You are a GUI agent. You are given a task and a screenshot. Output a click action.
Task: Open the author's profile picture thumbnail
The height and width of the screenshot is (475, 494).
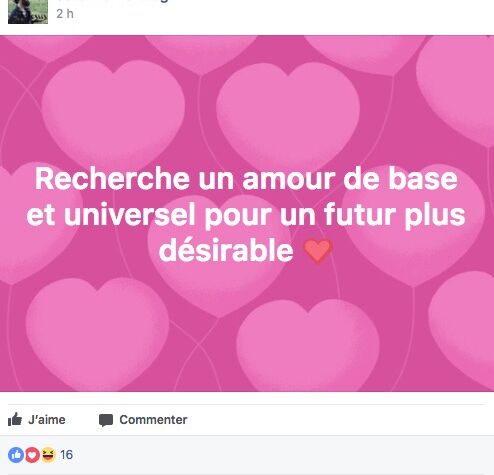(x=28, y=12)
